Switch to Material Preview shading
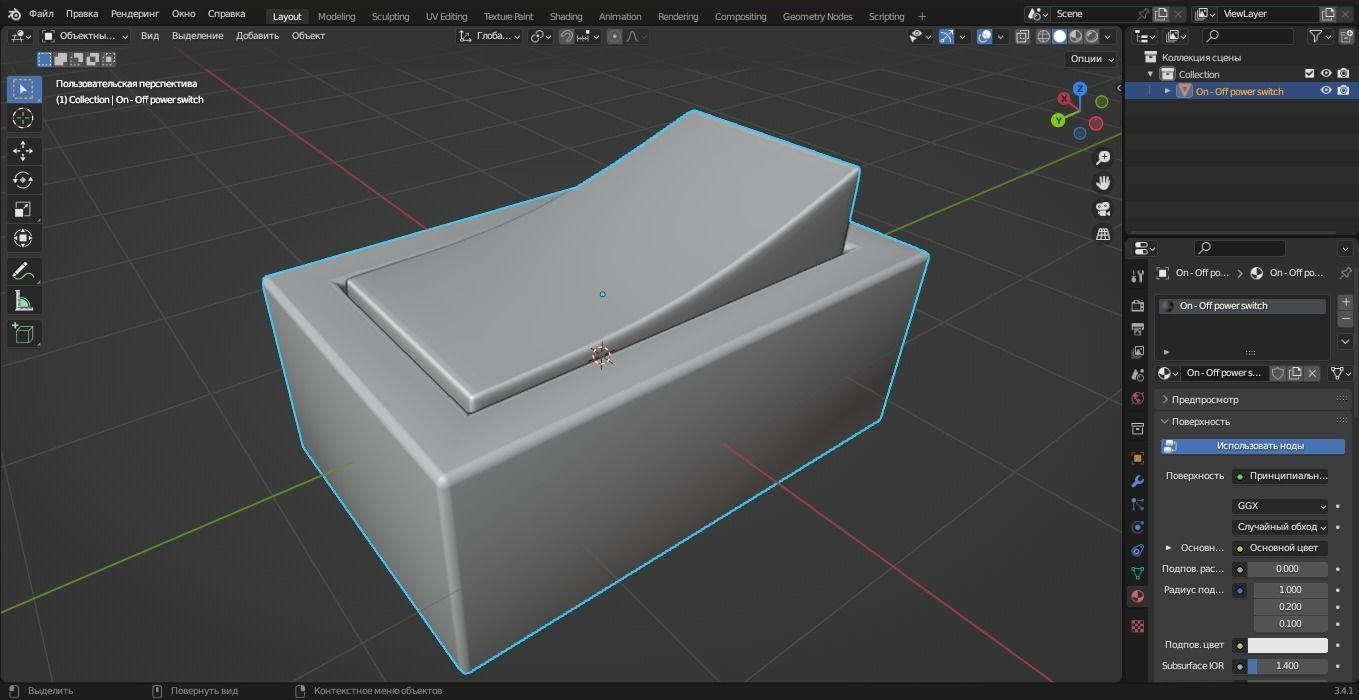Image resolution: width=1359 pixels, height=700 pixels. [1075, 36]
